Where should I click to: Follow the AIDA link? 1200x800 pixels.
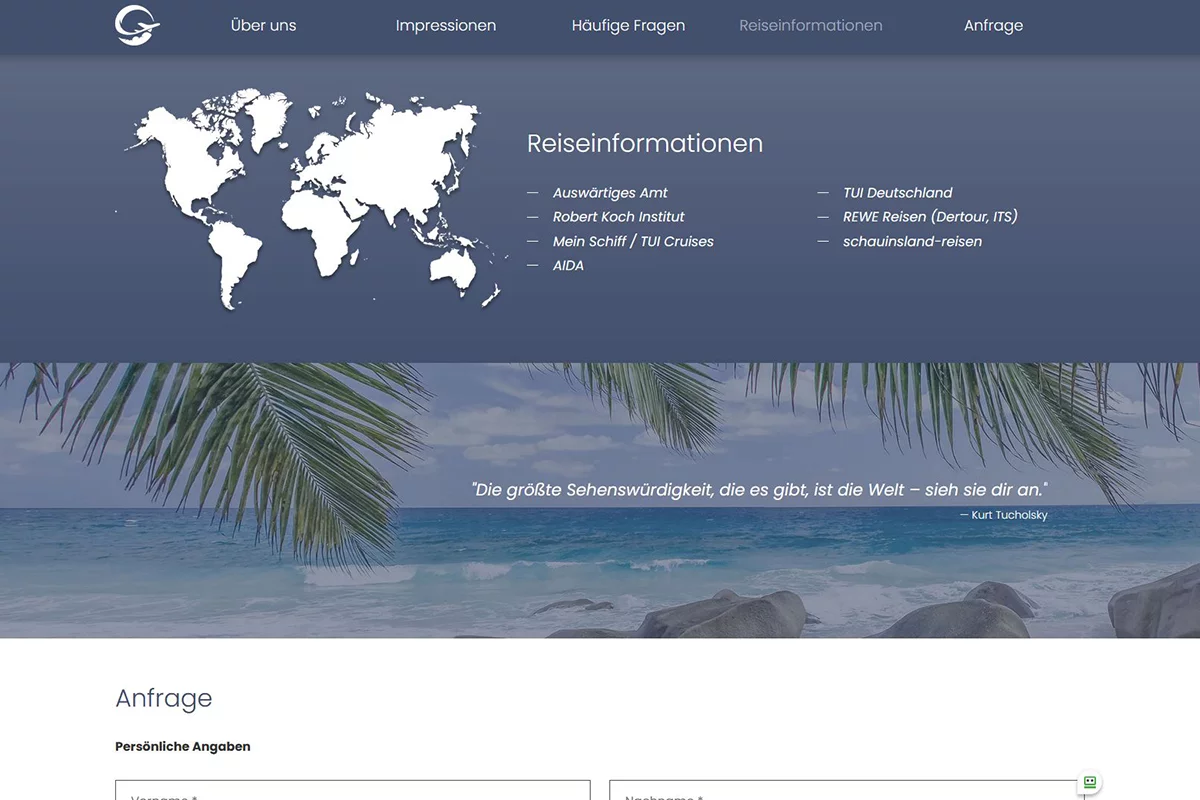pos(568,265)
